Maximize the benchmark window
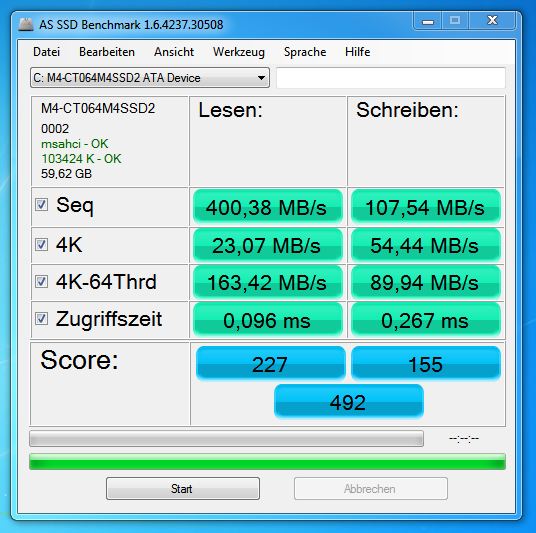This screenshot has width=536, height=533. 455,21
